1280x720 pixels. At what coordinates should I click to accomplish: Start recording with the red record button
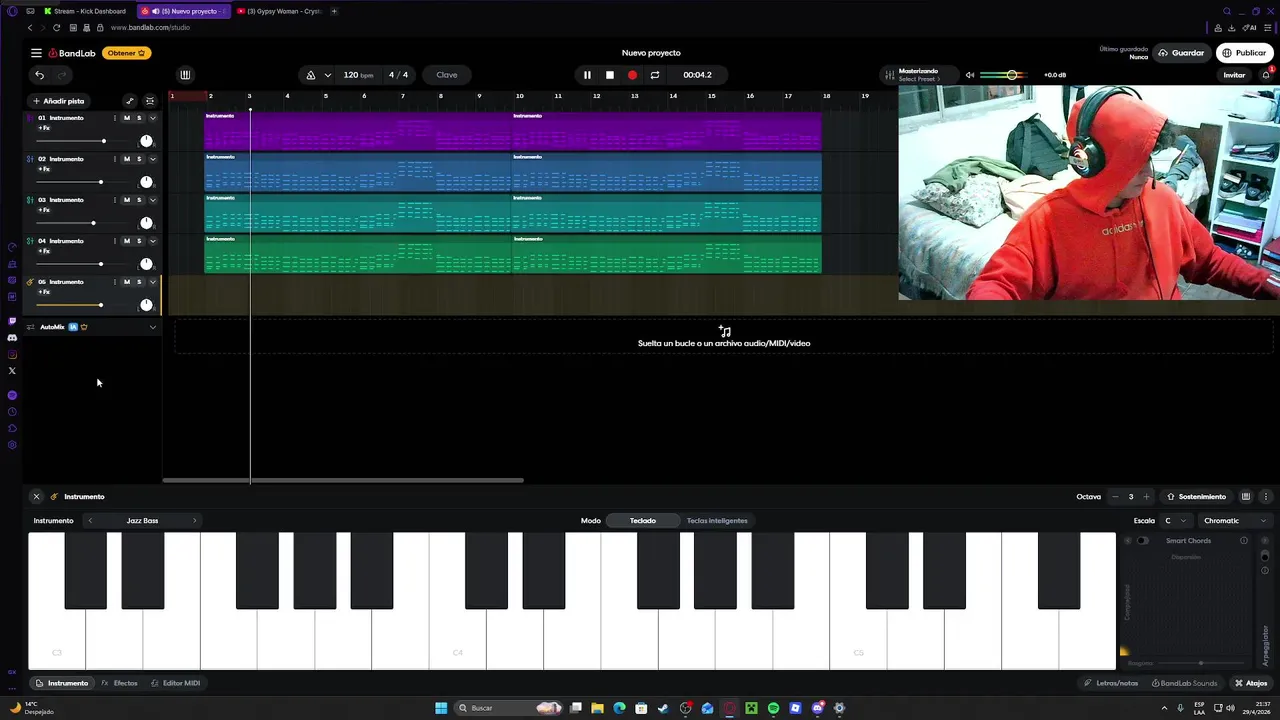pyautogui.click(x=632, y=75)
